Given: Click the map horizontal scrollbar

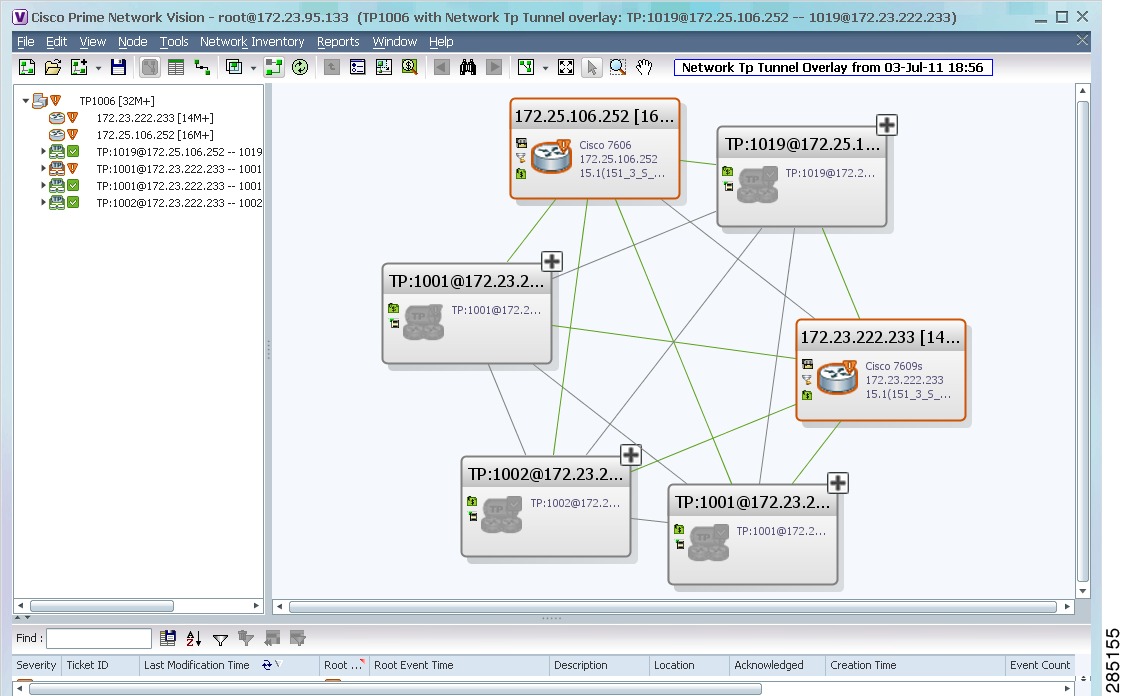Looking at the screenshot, I should pos(673,606).
